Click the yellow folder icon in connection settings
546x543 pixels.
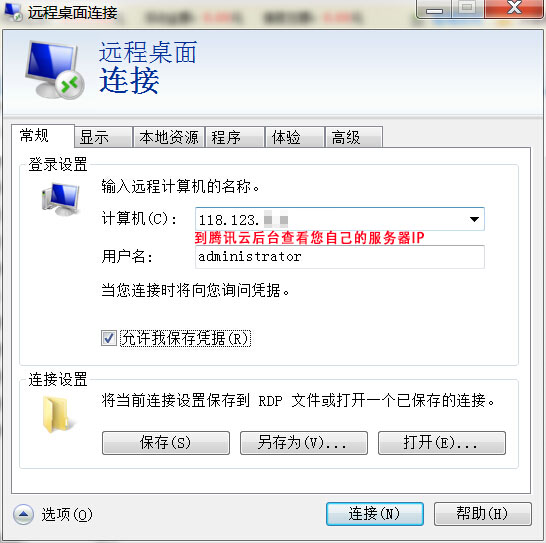coord(57,414)
